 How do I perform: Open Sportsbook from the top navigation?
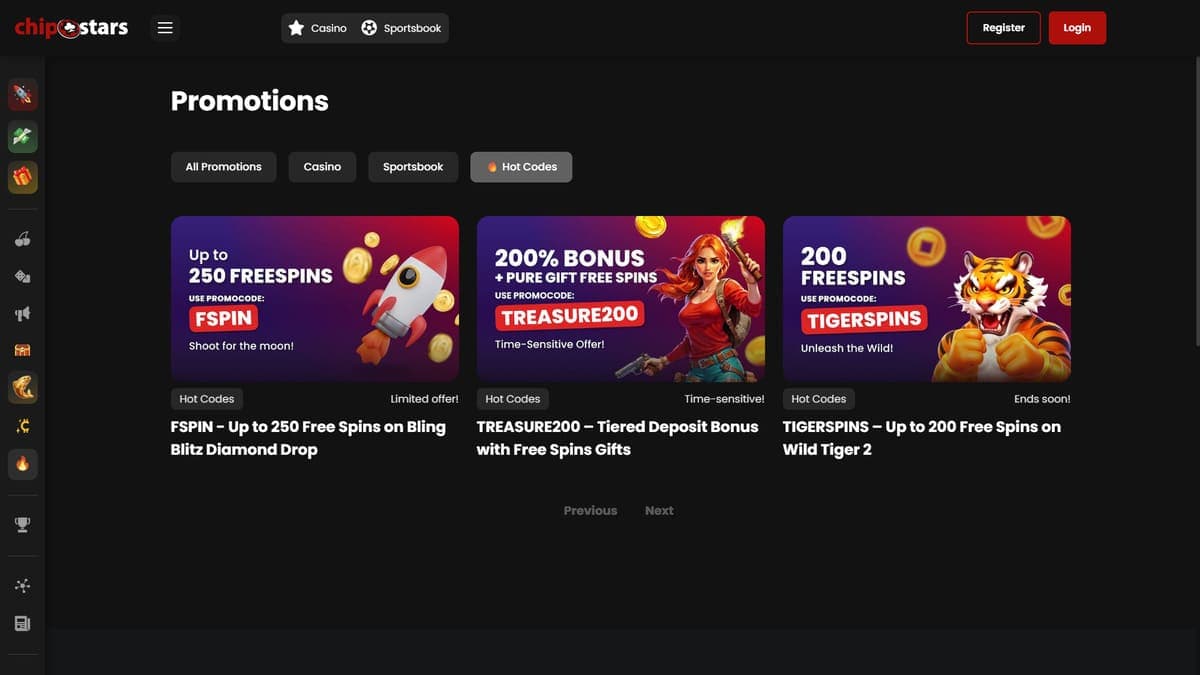pos(402,28)
